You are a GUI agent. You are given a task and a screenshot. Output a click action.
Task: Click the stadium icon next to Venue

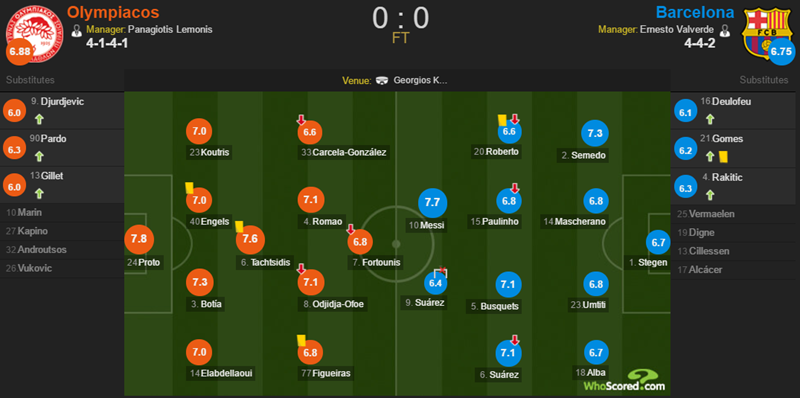[382, 81]
